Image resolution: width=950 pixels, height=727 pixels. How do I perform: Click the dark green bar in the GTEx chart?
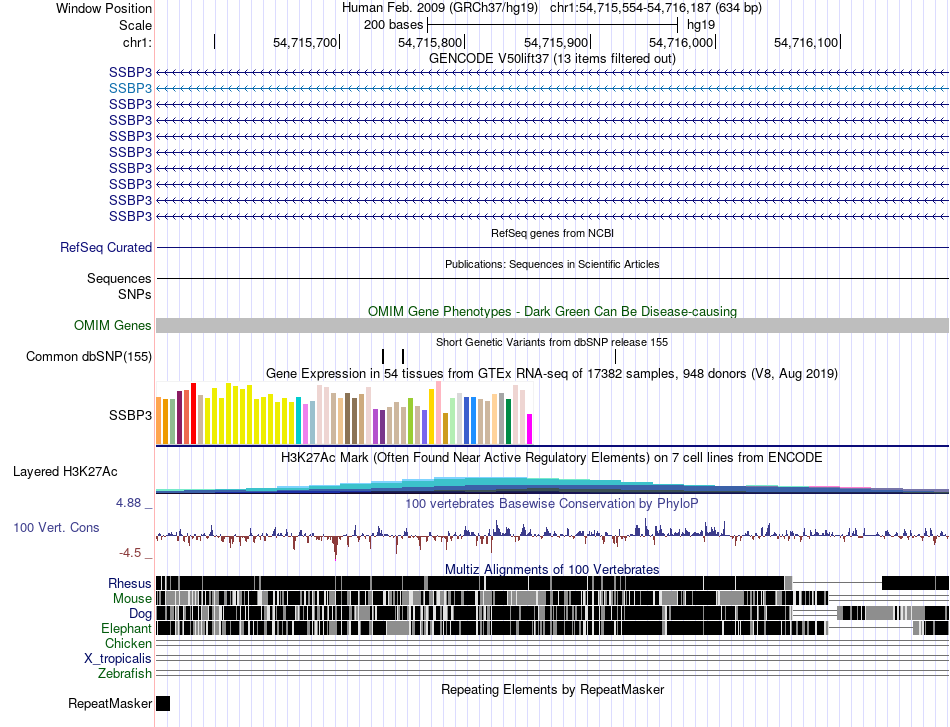tap(509, 422)
